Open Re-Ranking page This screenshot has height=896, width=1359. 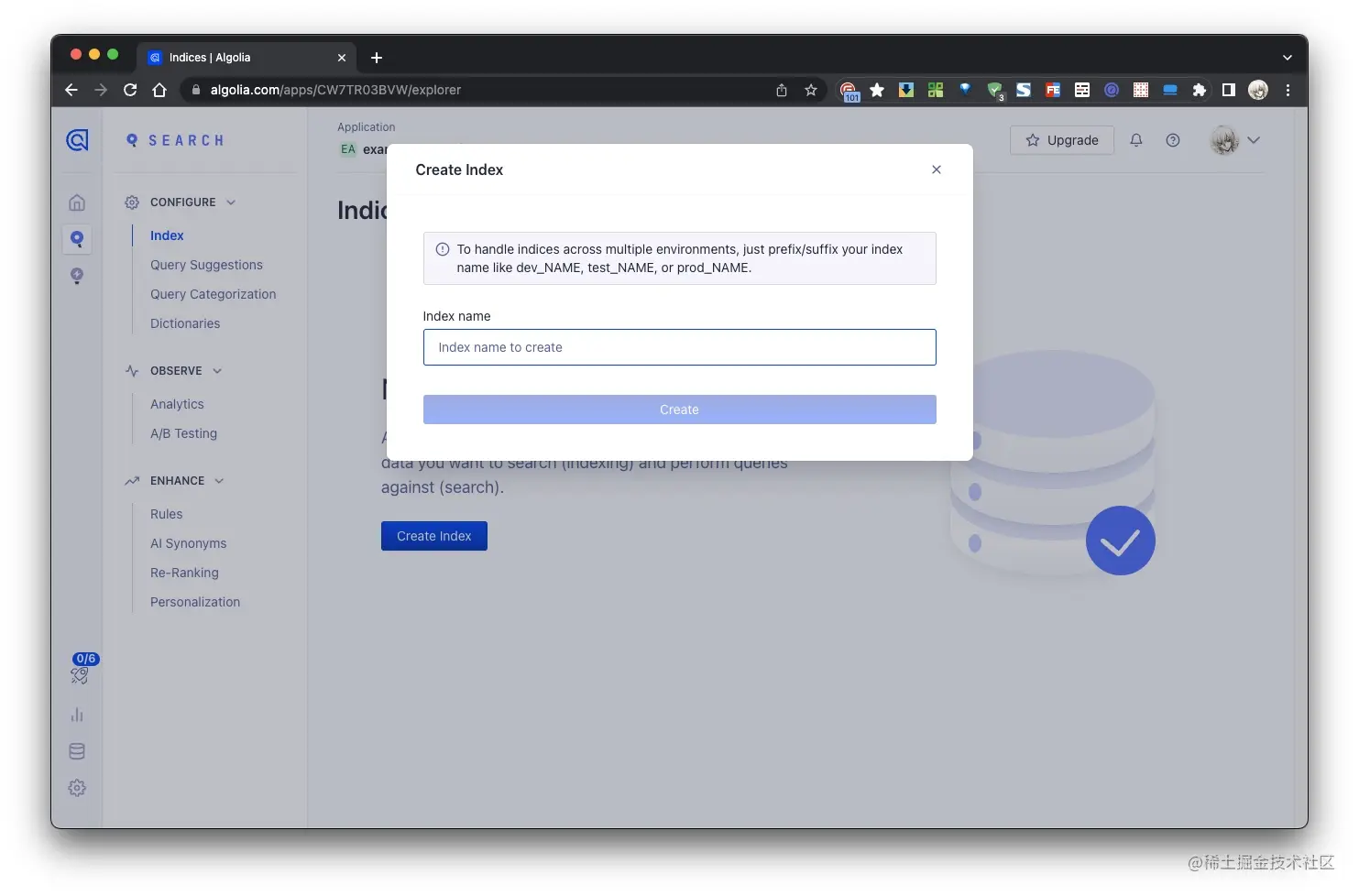point(184,573)
